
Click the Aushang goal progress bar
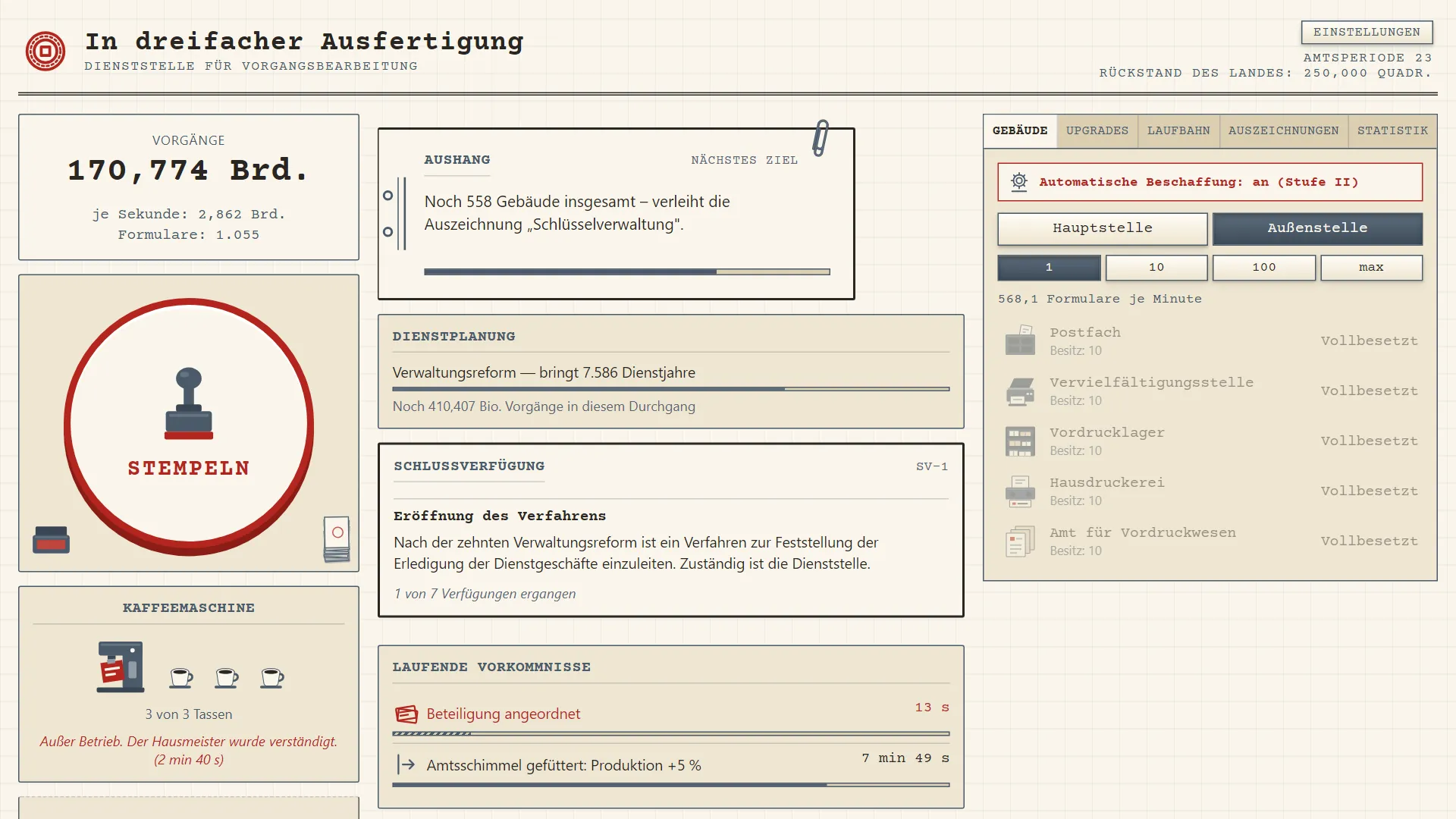626,271
